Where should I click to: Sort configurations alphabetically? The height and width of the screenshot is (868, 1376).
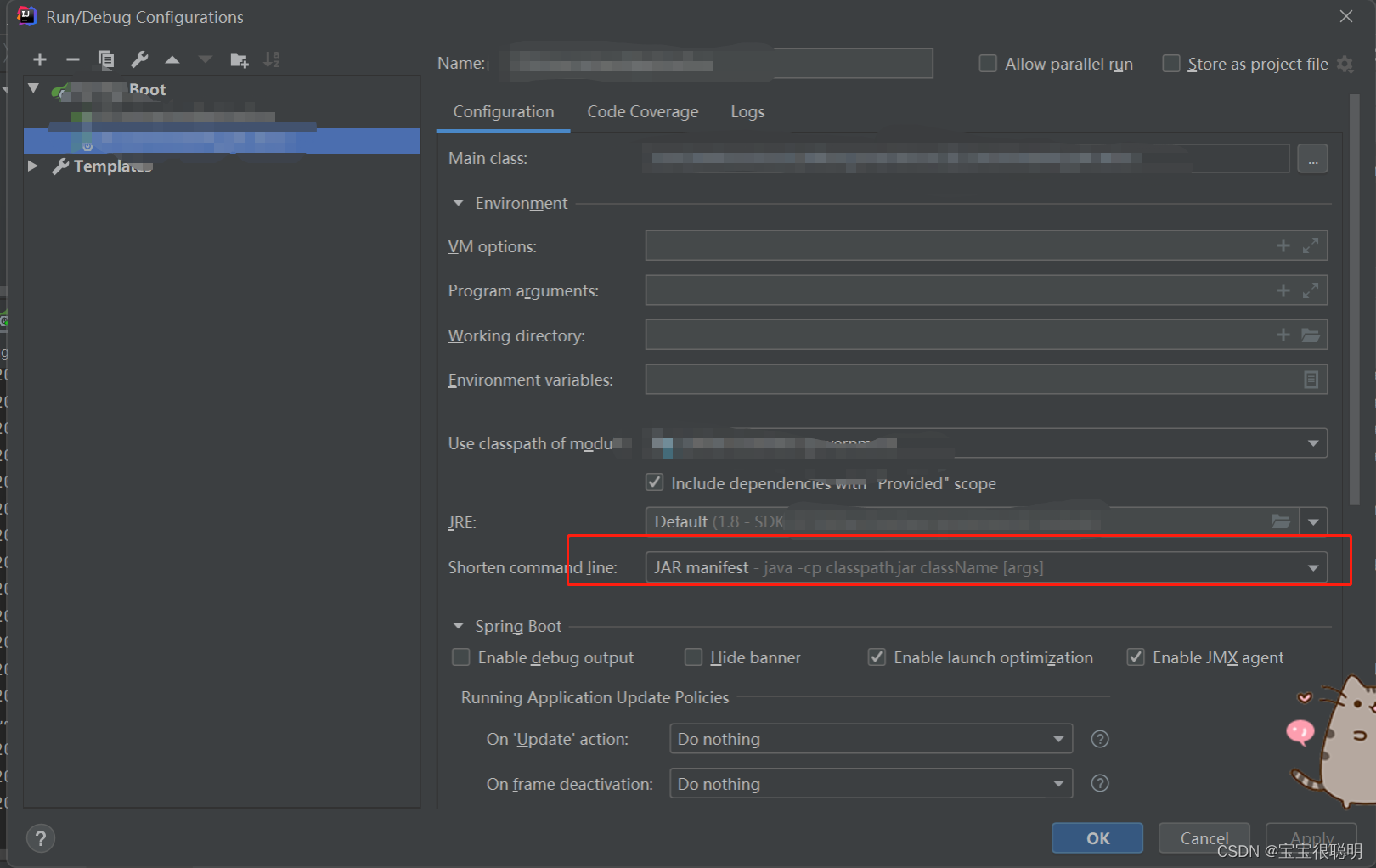tap(271, 59)
